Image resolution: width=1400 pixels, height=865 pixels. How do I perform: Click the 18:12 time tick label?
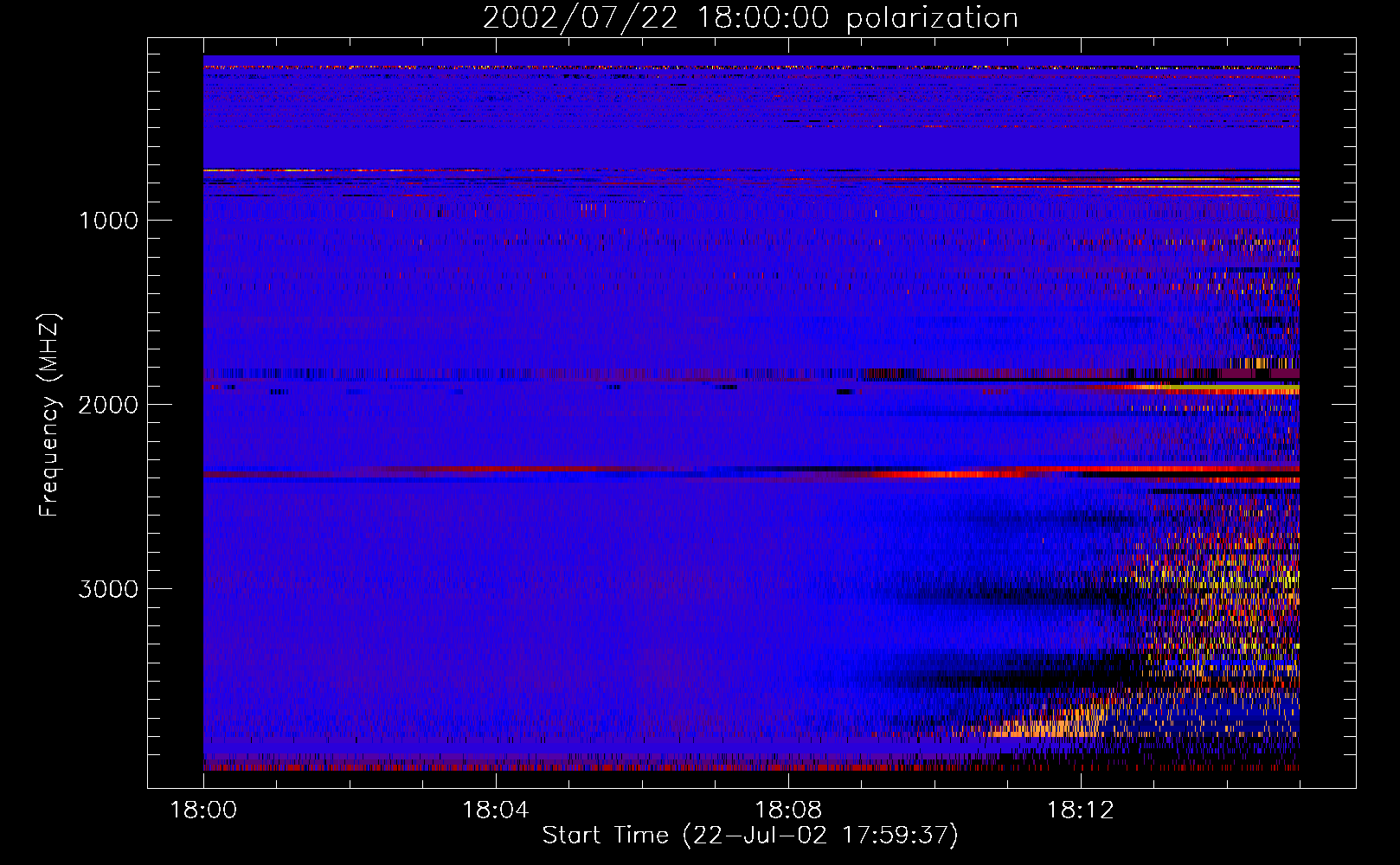[x=1080, y=810]
